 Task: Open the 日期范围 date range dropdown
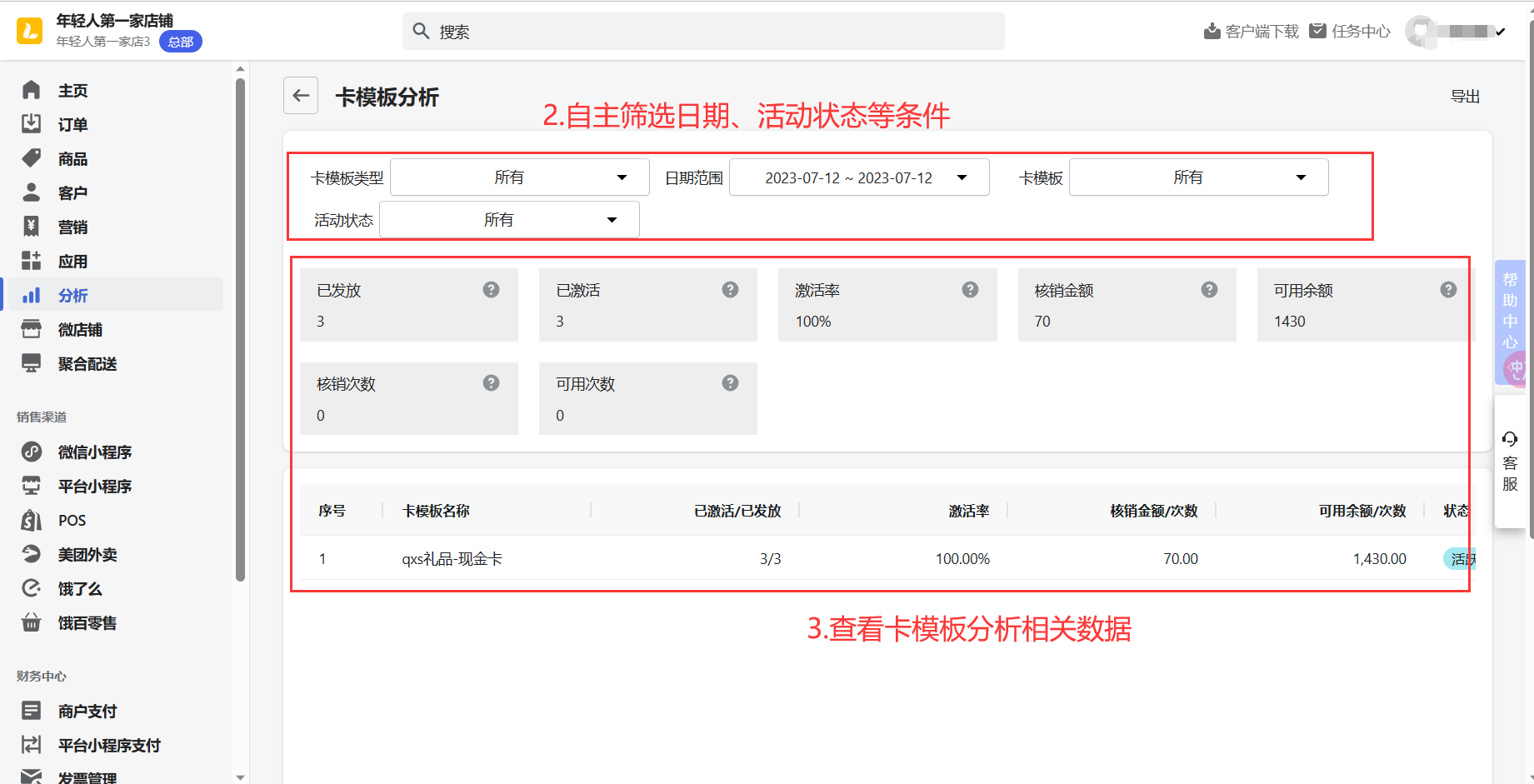(859, 177)
